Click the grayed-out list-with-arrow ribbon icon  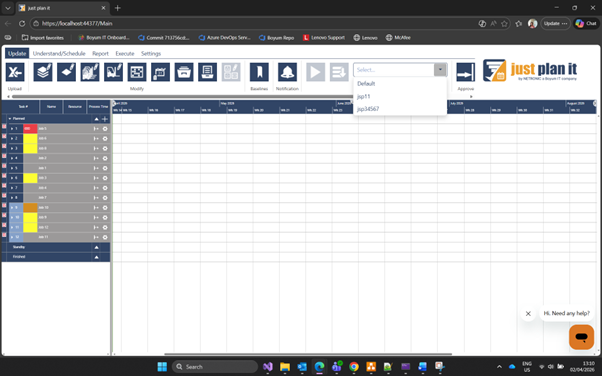click(x=339, y=72)
